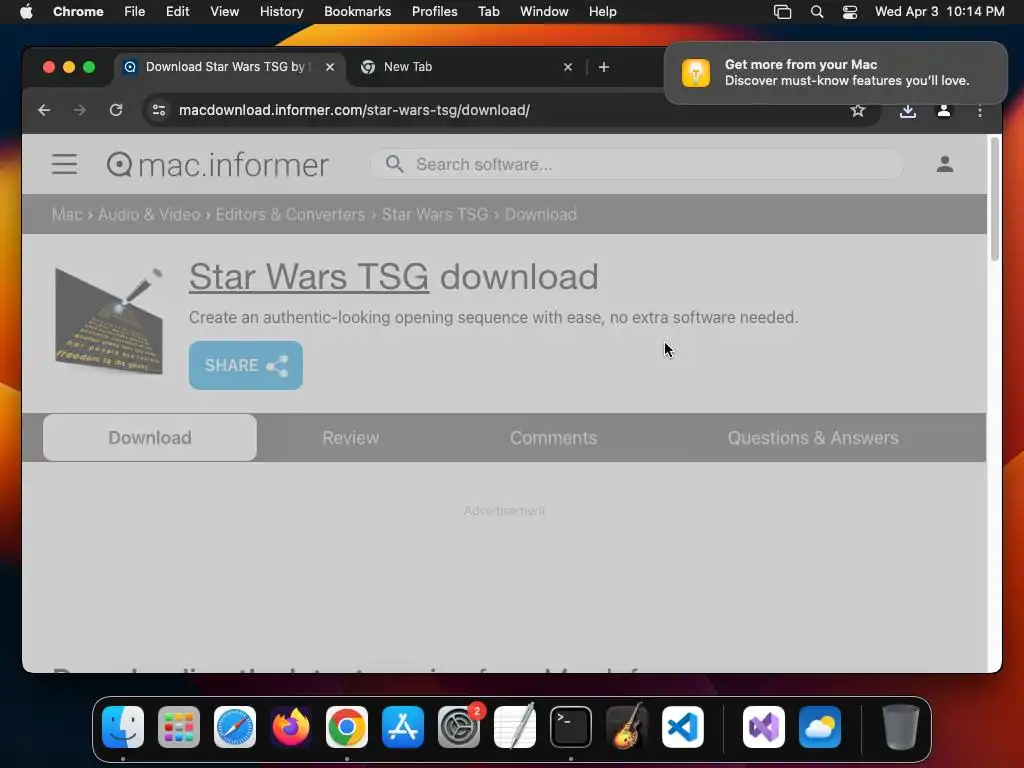The image size is (1024, 768).
Task: Click the Get more from your Mac notification
Action: (835, 72)
